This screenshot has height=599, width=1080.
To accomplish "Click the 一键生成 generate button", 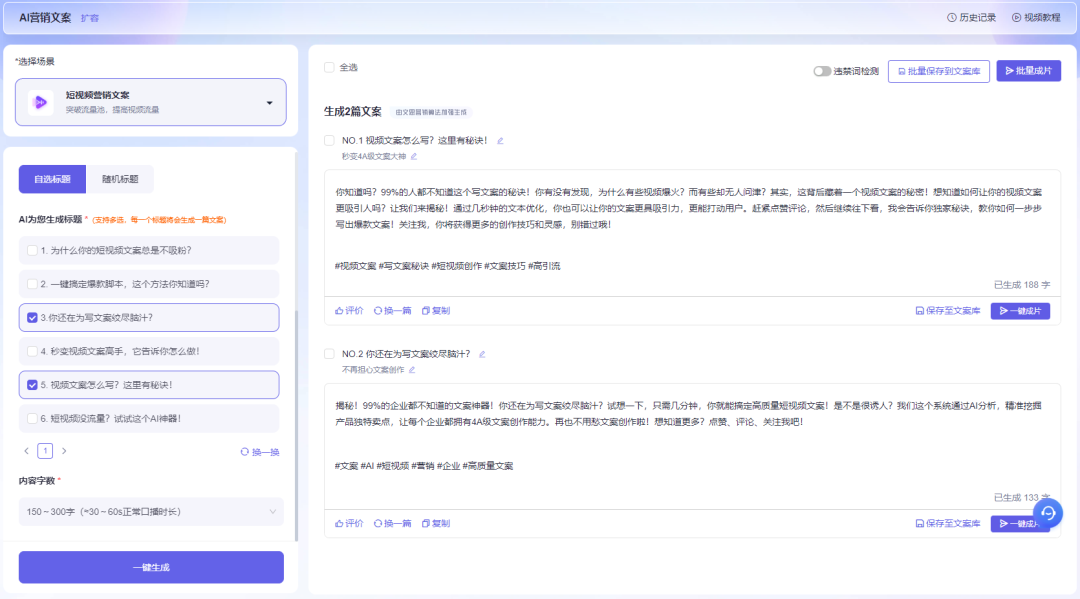I will (x=150, y=566).
